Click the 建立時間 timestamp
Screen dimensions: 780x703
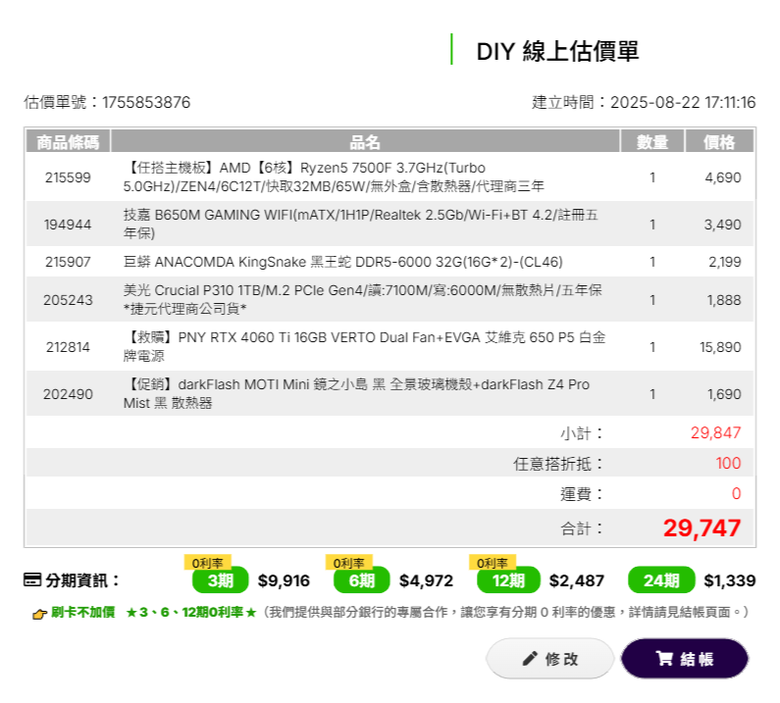644,102
